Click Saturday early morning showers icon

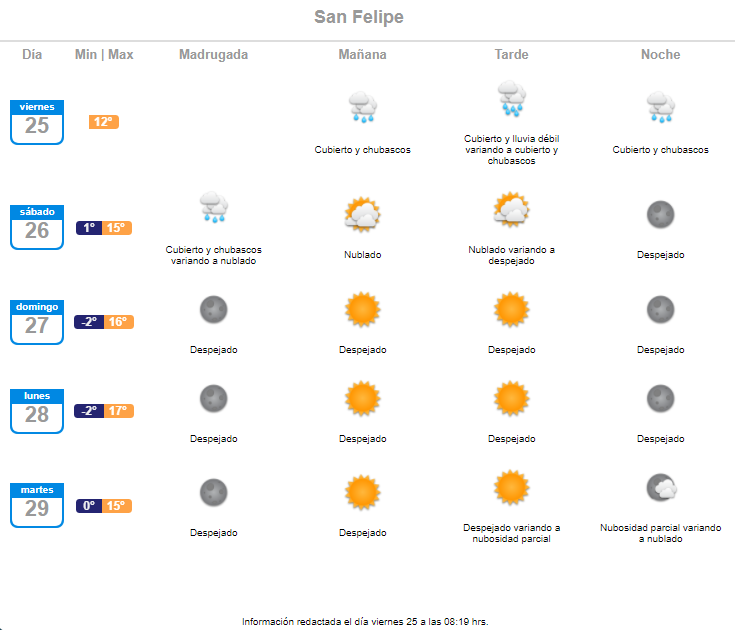tap(214, 207)
